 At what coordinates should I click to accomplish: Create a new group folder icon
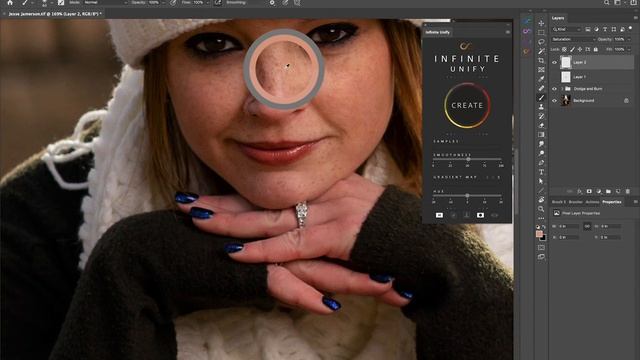[609, 191]
